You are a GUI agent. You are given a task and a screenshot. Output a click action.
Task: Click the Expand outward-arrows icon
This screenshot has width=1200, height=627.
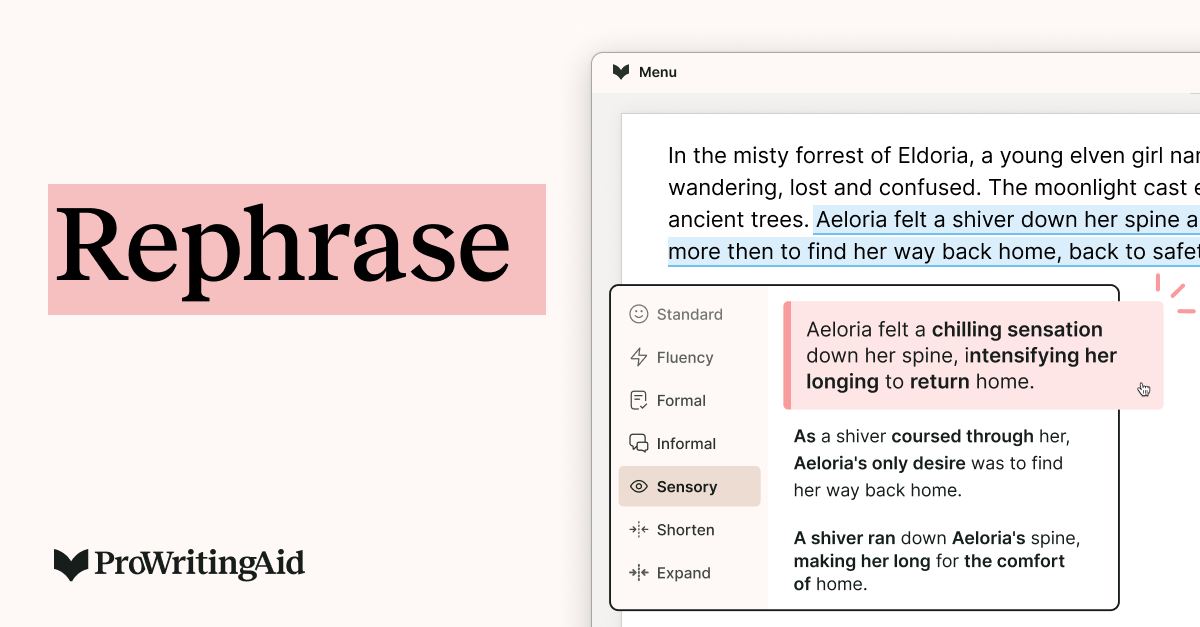[x=638, y=573]
